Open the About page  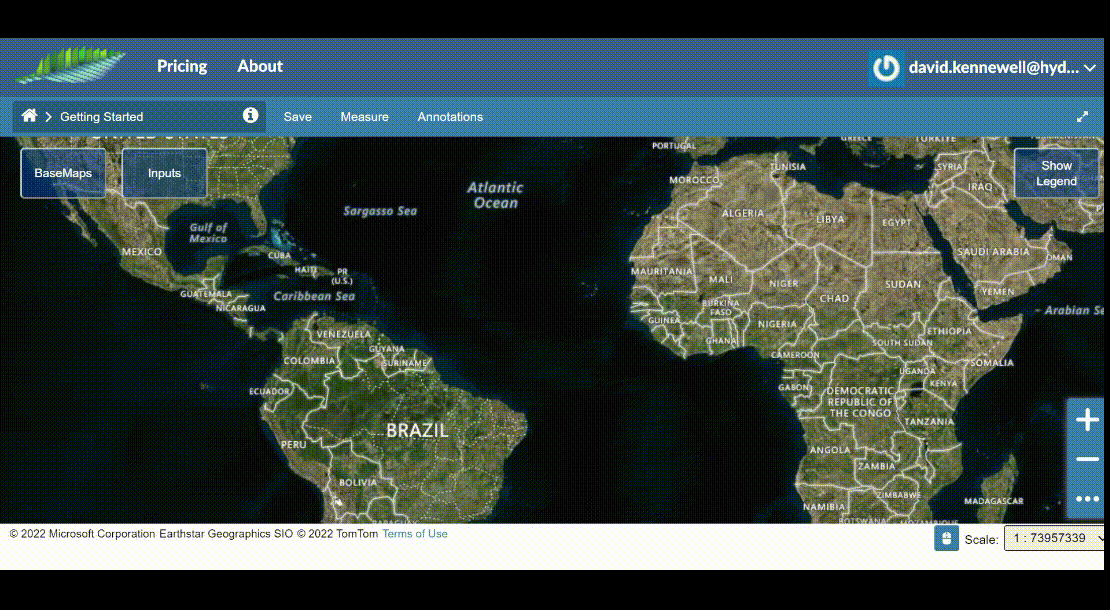click(x=260, y=66)
